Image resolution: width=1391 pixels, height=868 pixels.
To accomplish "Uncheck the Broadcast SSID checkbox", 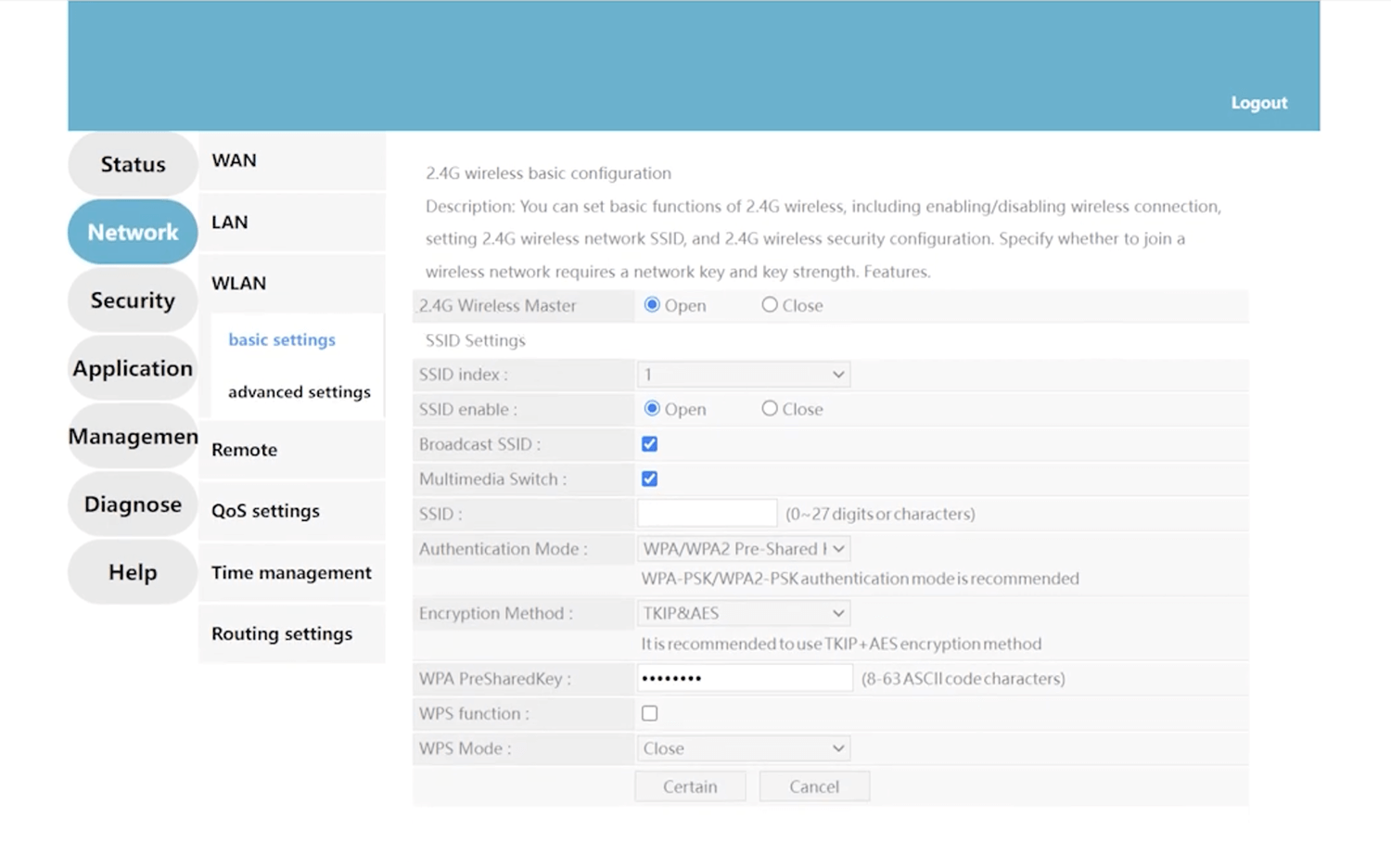I will pyautogui.click(x=649, y=444).
